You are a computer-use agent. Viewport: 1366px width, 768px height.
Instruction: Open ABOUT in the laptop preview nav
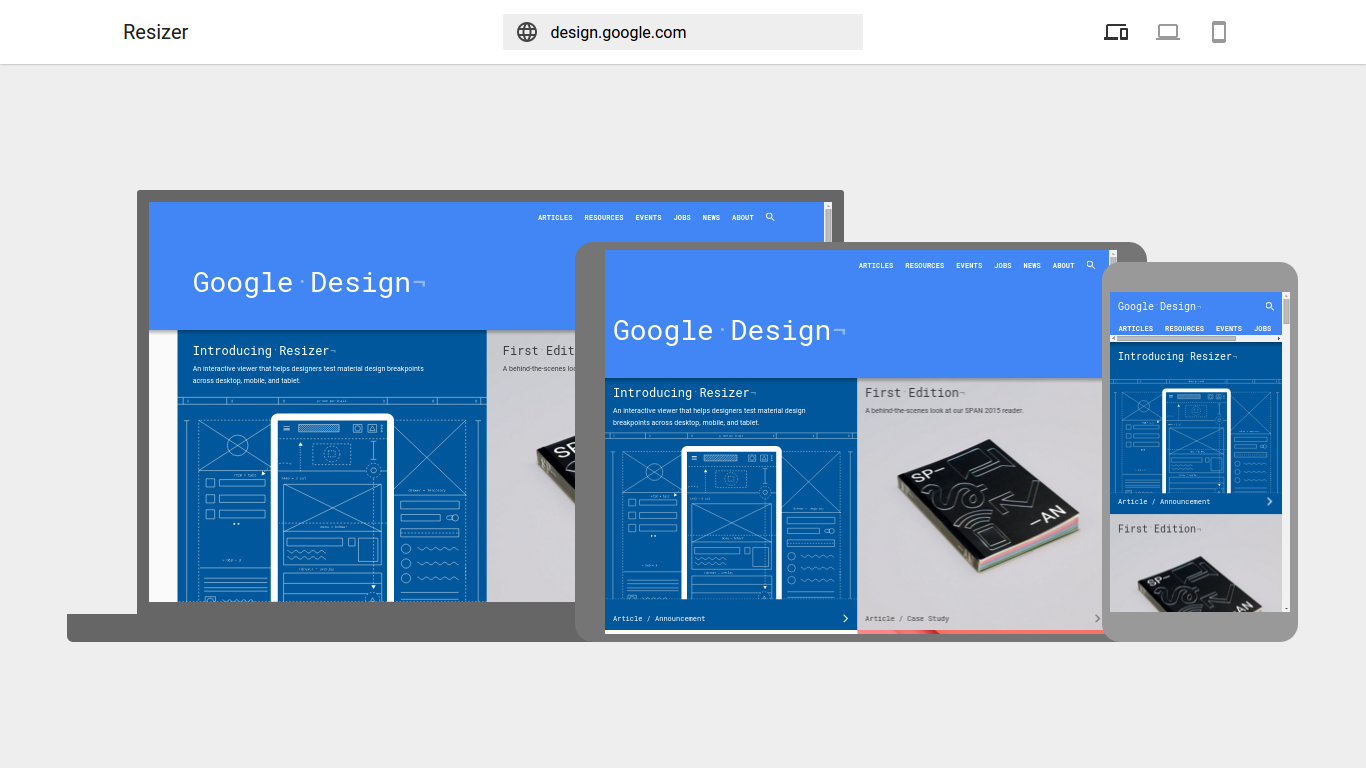pyautogui.click(x=743, y=218)
